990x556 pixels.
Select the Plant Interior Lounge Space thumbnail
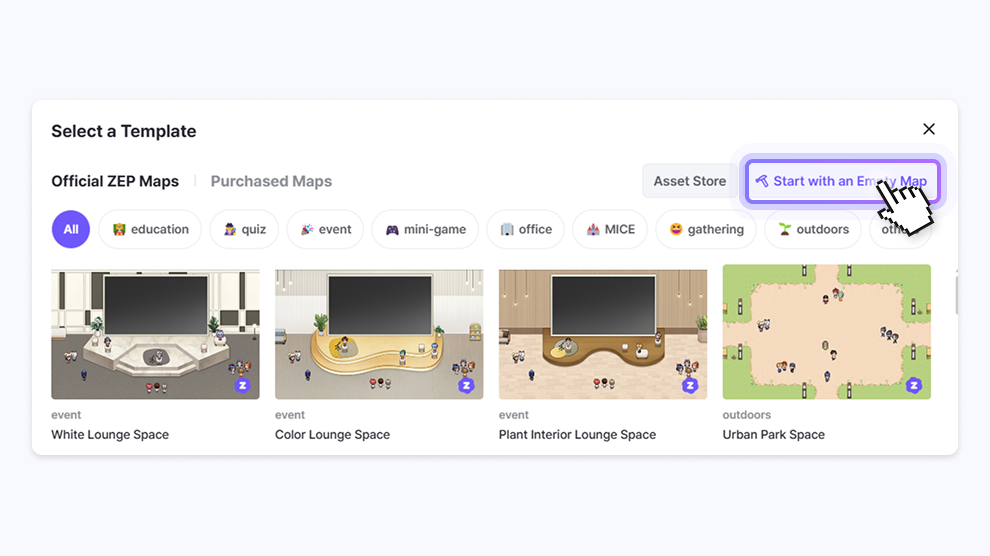[603, 334]
